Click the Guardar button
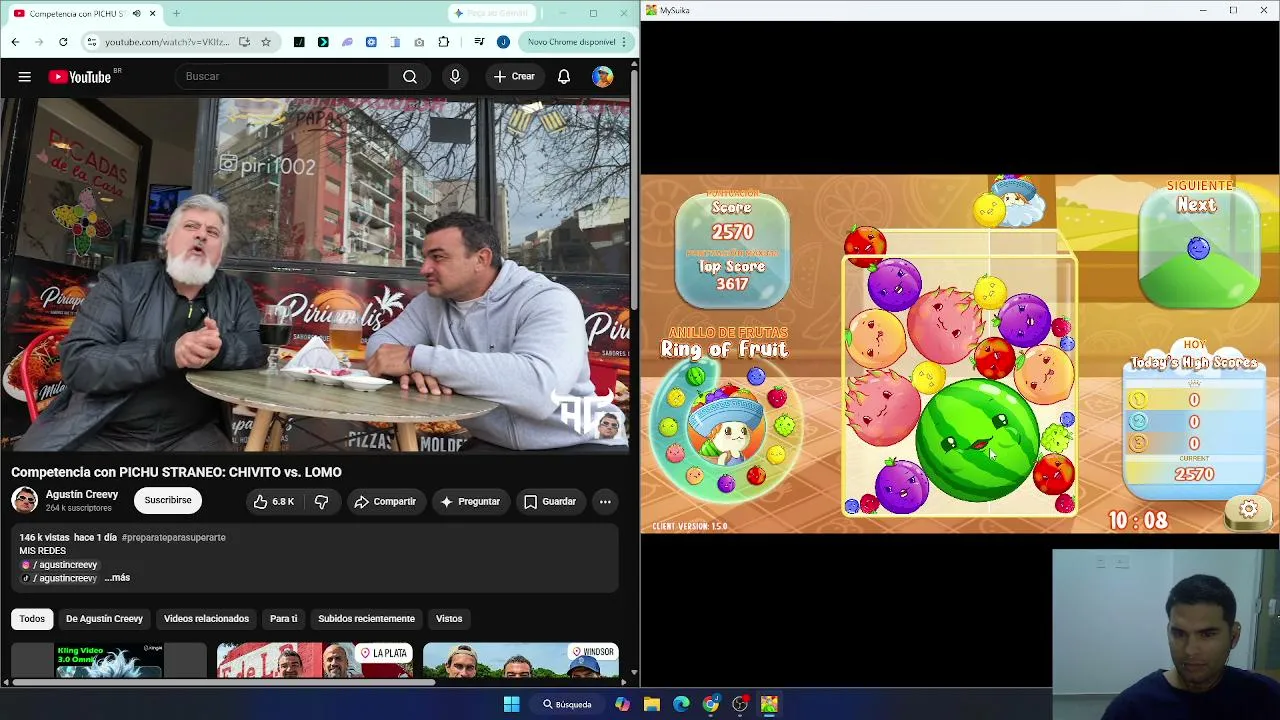Viewport: 1280px width, 720px height. tap(550, 501)
